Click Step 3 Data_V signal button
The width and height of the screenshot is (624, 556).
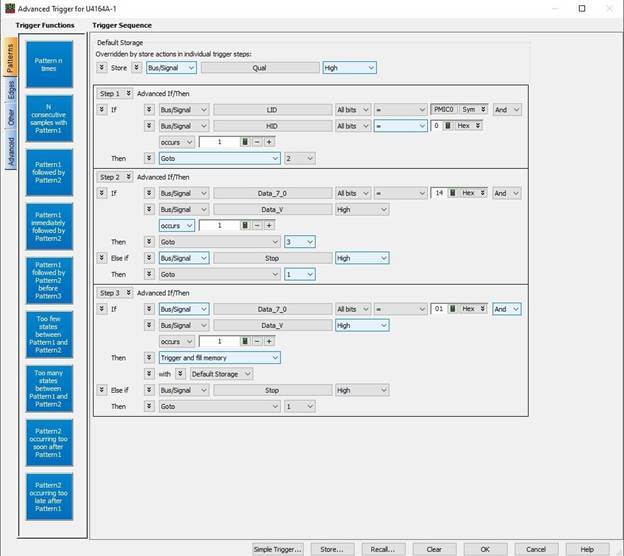[273, 325]
